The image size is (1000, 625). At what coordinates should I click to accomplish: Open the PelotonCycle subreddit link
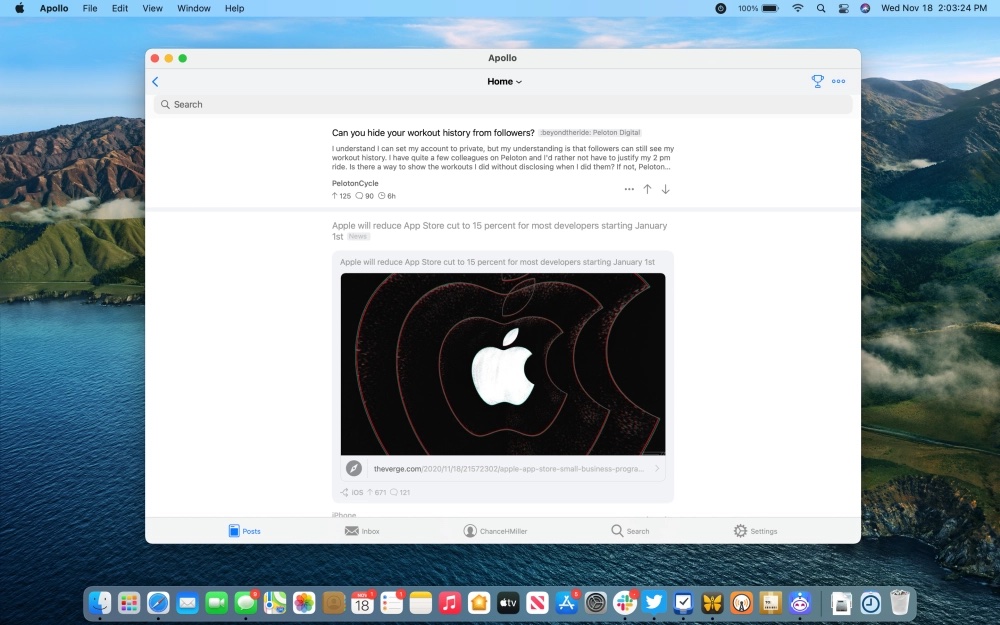pos(355,183)
